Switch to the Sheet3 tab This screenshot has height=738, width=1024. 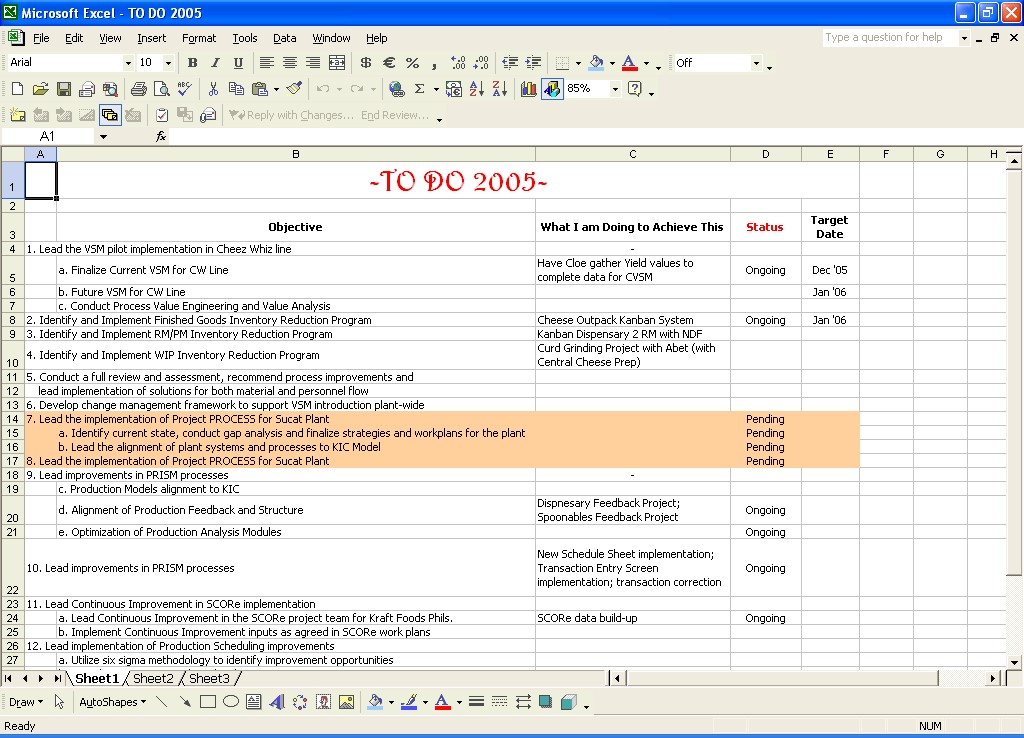(210, 679)
